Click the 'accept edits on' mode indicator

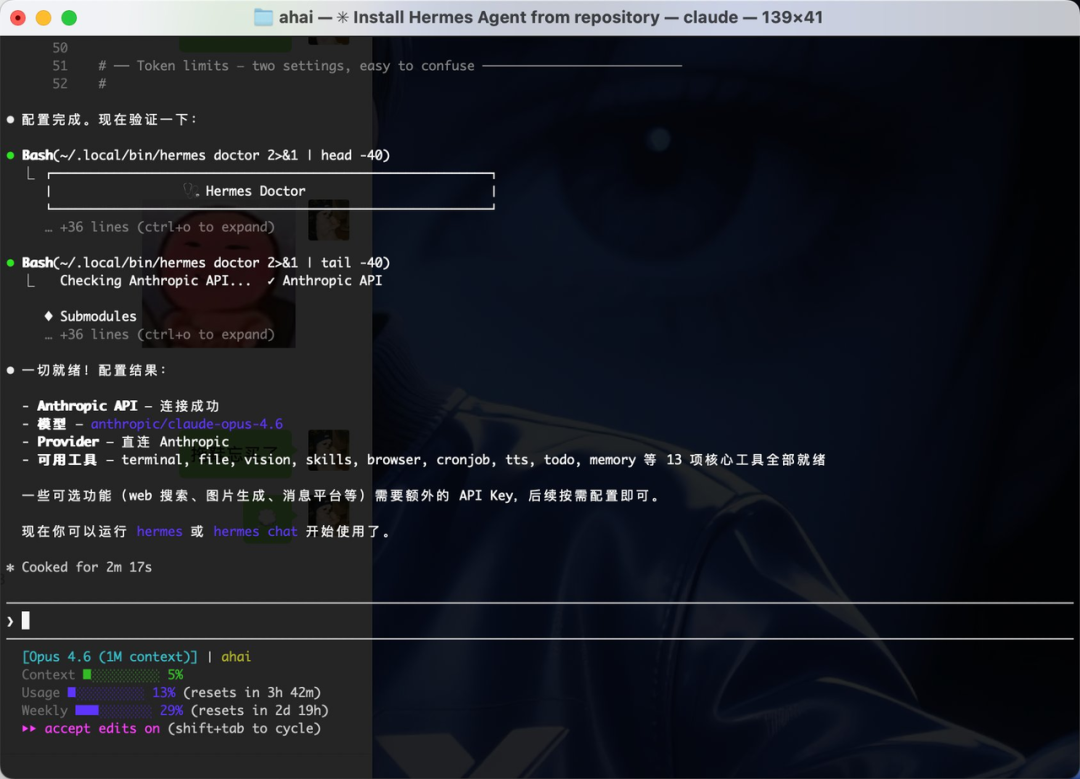(102, 729)
